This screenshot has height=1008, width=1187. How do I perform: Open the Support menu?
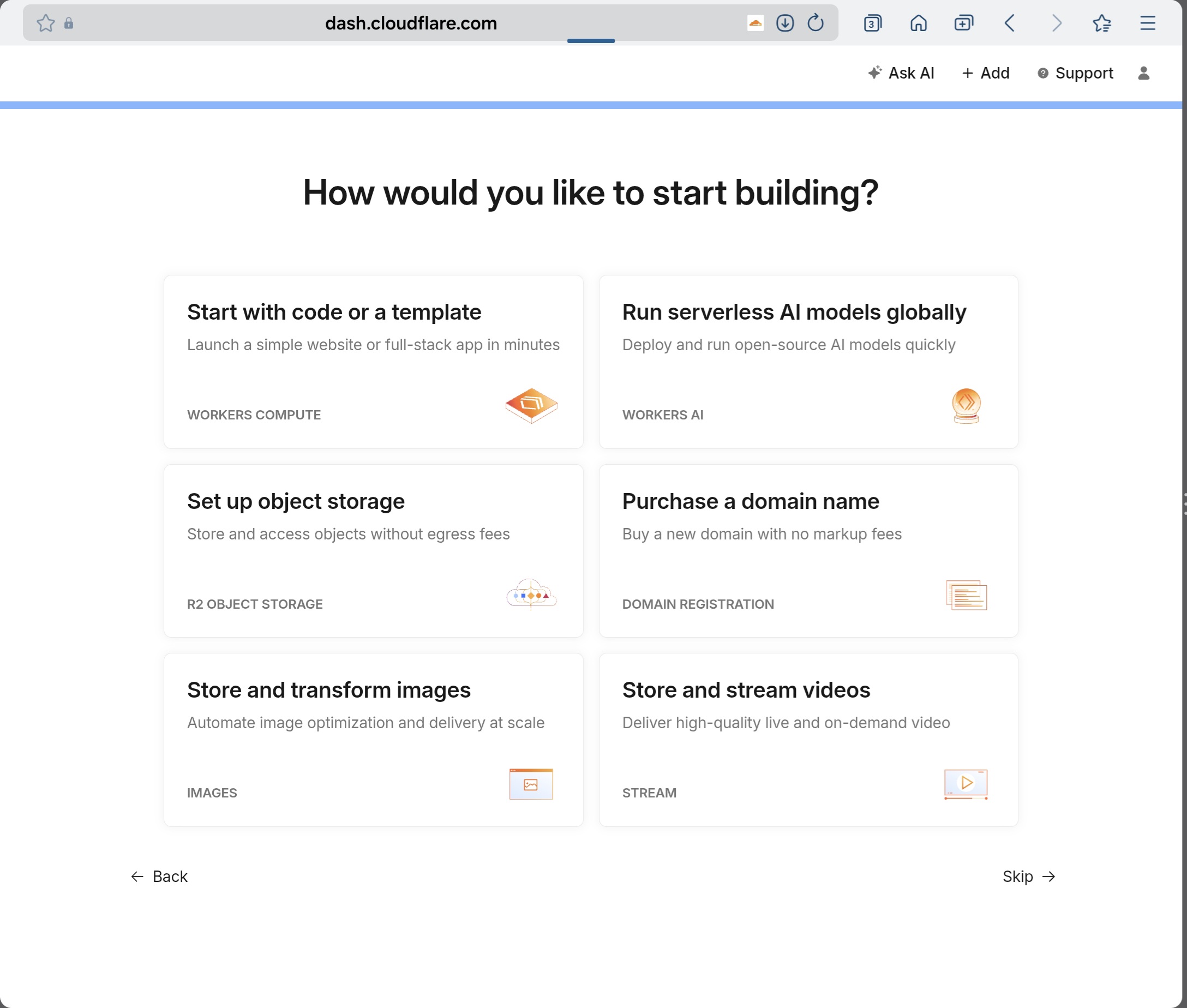click(x=1075, y=73)
